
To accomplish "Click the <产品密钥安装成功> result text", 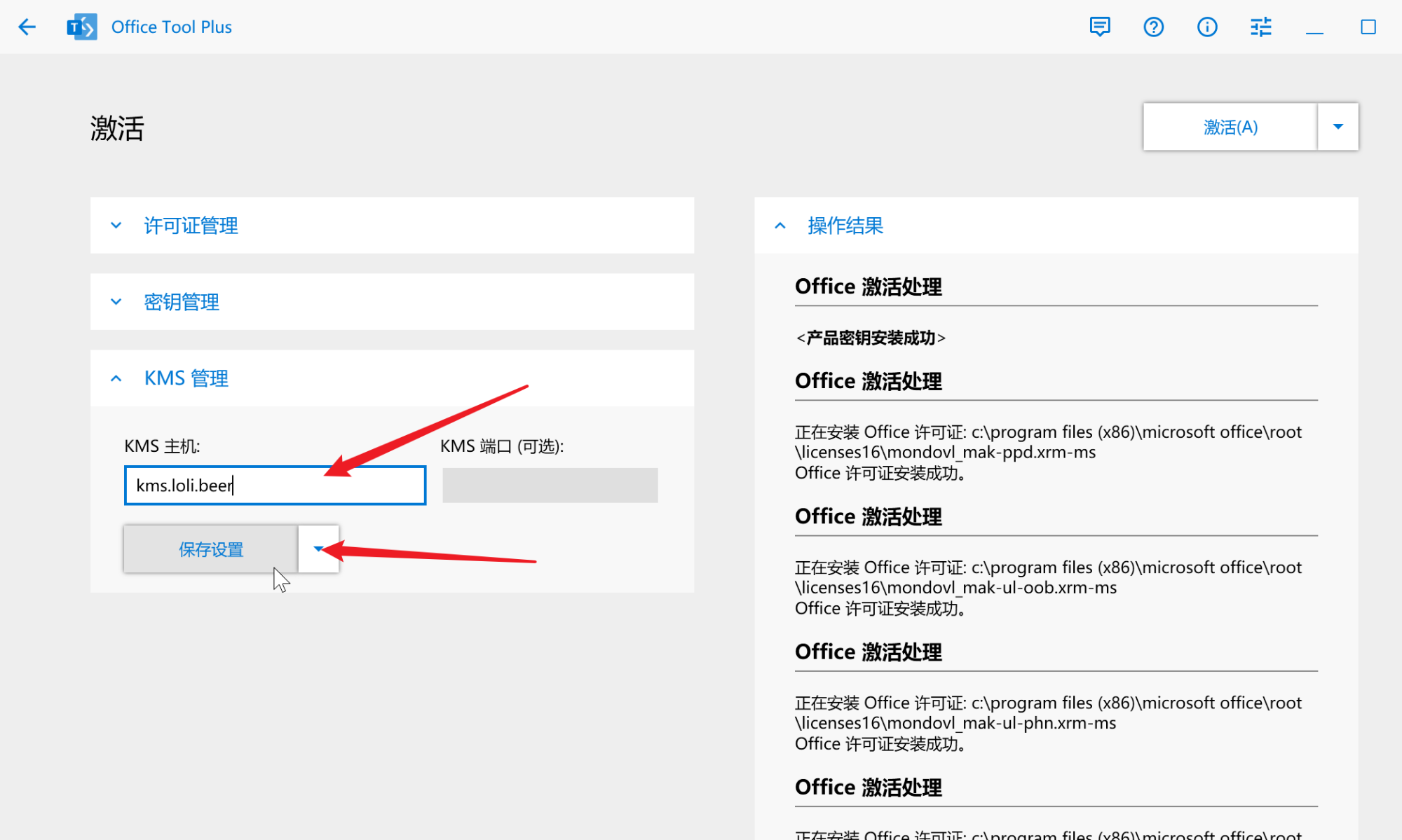I will 871,338.
